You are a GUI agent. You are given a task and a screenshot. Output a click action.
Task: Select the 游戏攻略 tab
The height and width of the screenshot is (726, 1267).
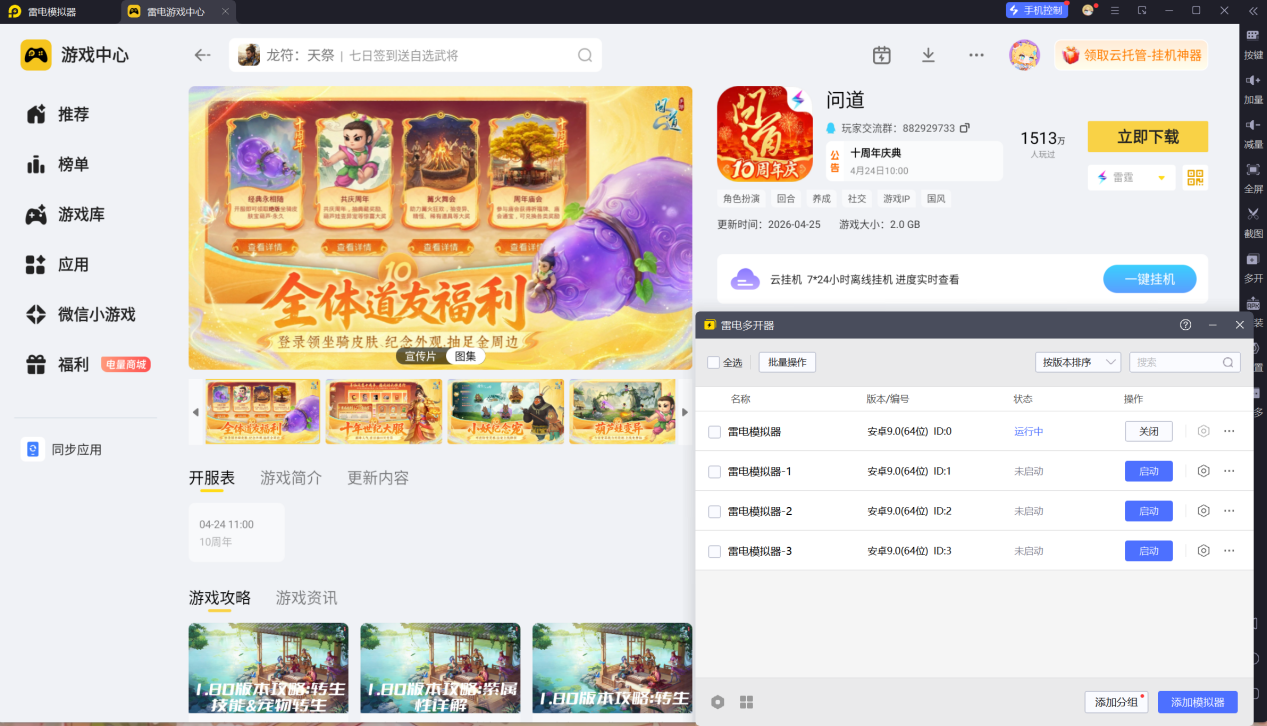[220, 598]
